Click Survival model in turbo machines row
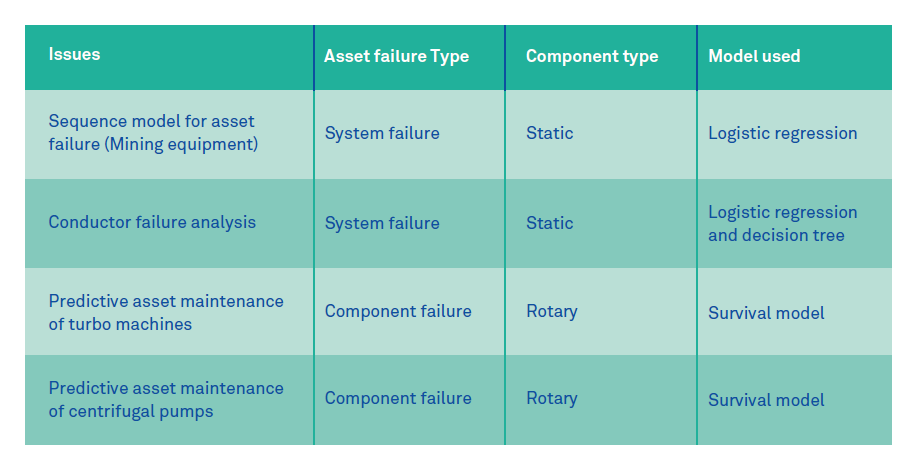The height and width of the screenshot is (470, 914). [x=767, y=314]
